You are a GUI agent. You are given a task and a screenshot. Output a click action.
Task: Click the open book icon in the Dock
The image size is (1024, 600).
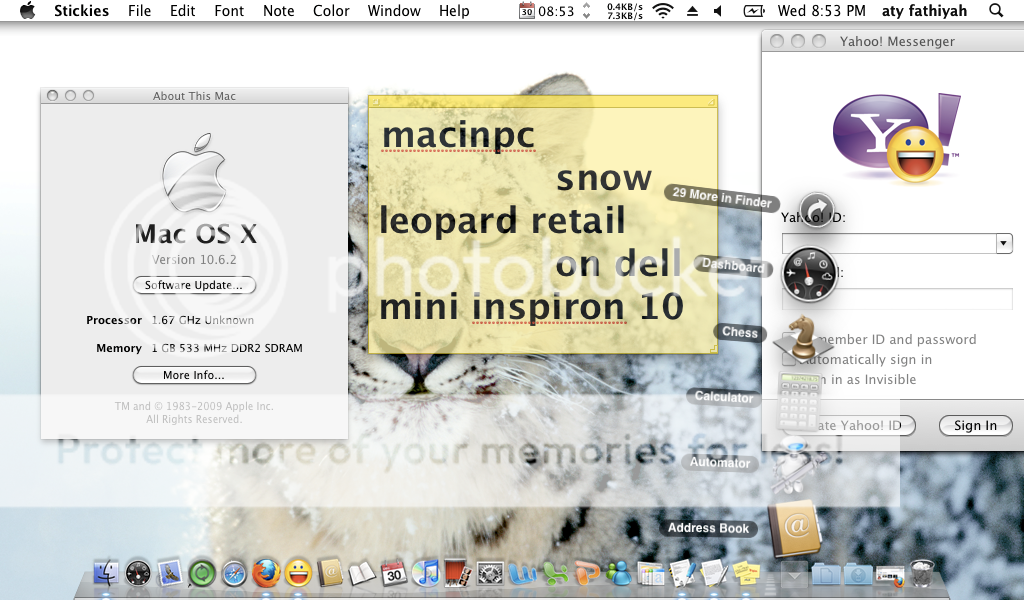coord(362,574)
